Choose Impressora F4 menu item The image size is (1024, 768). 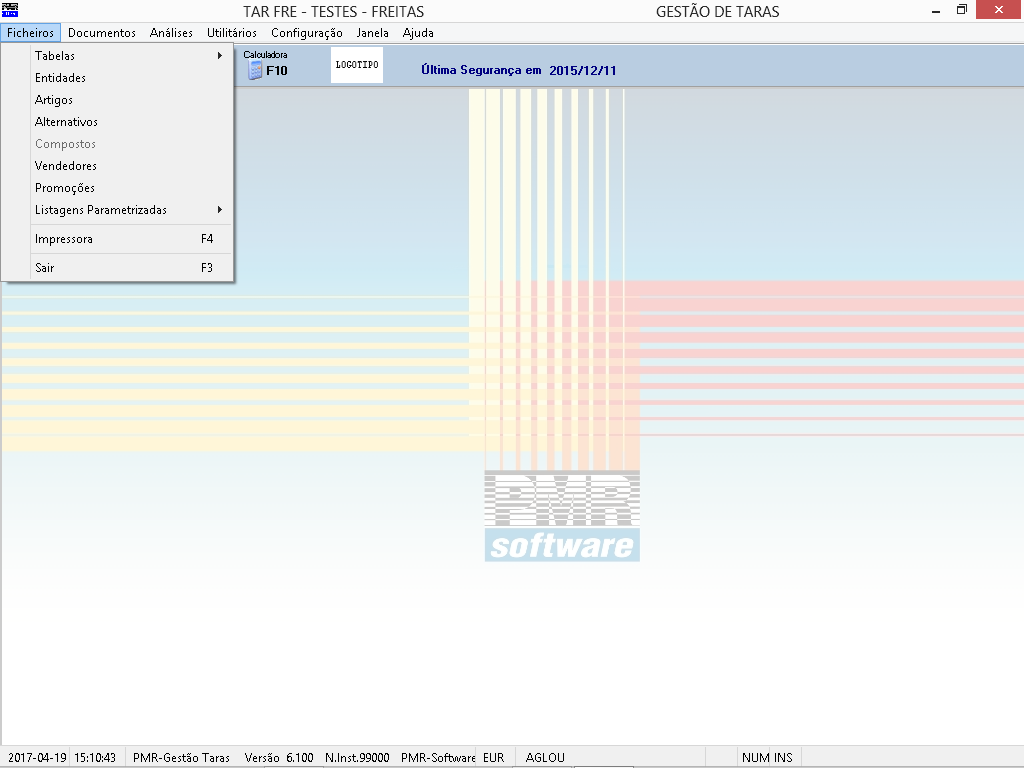pyautogui.click(x=130, y=239)
